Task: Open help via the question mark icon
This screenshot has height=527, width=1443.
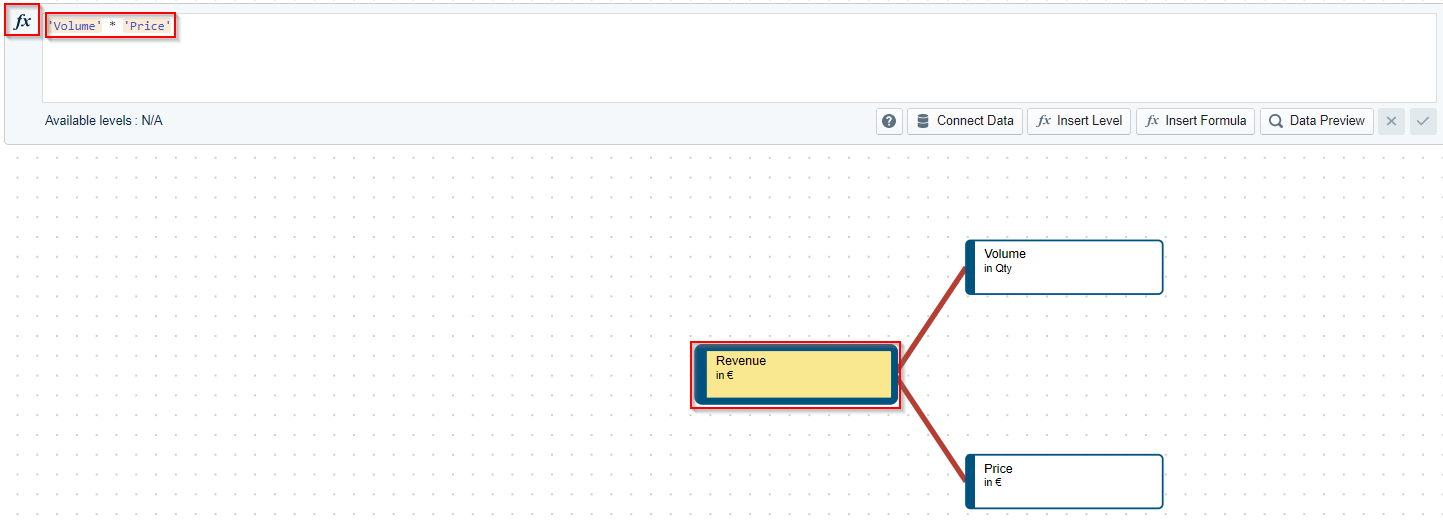Action: coord(889,121)
